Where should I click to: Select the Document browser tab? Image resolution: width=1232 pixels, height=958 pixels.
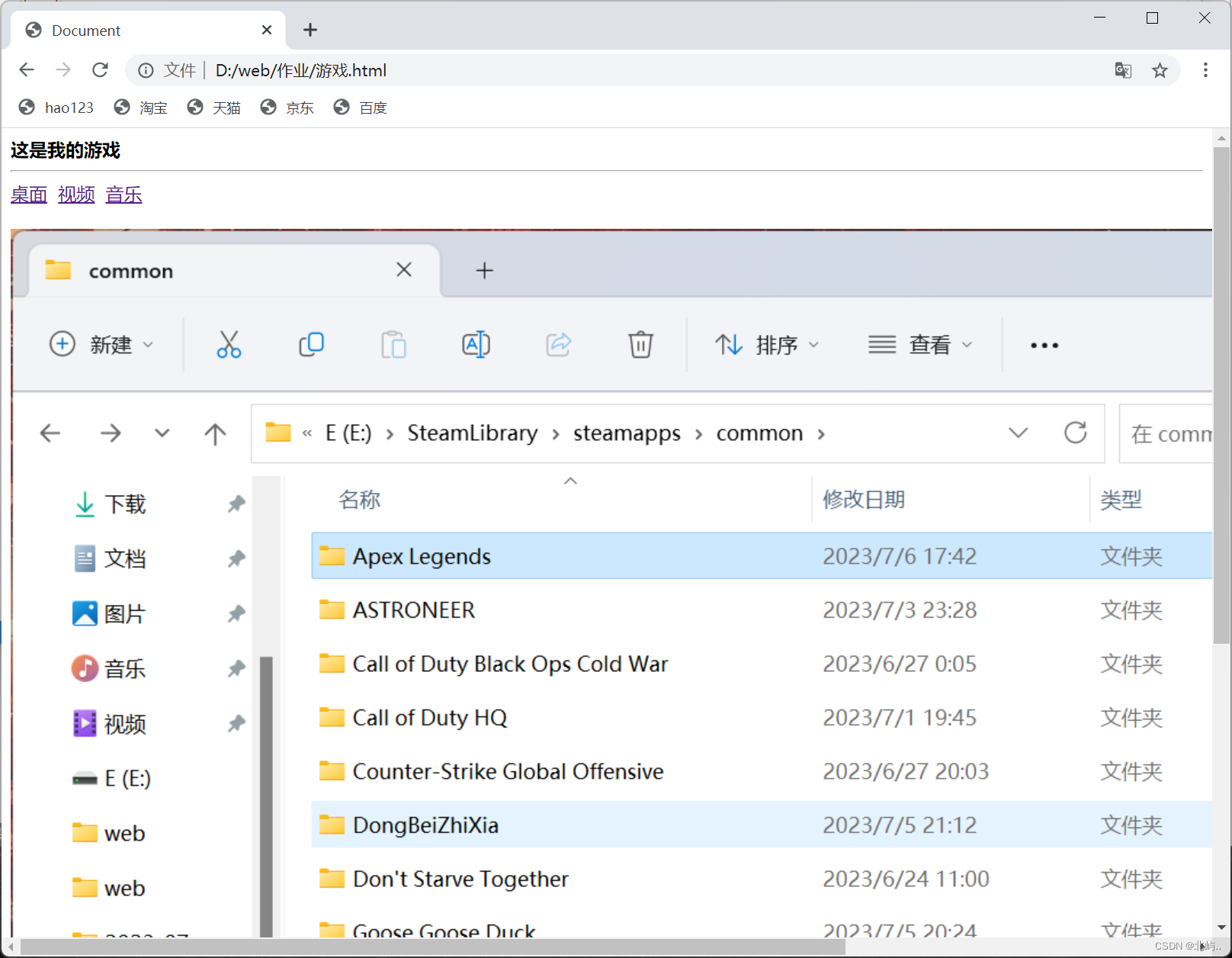click(x=149, y=31)
